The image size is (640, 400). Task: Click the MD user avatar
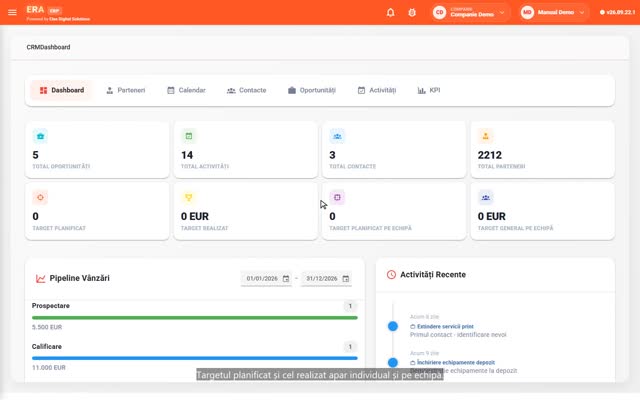(527, 13)
